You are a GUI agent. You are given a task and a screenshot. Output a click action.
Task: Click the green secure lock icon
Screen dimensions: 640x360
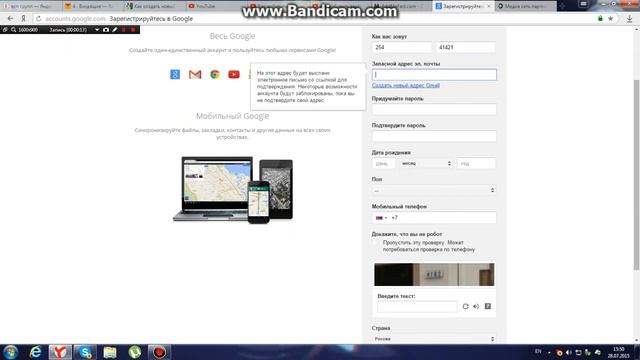[x=600, y=18]
